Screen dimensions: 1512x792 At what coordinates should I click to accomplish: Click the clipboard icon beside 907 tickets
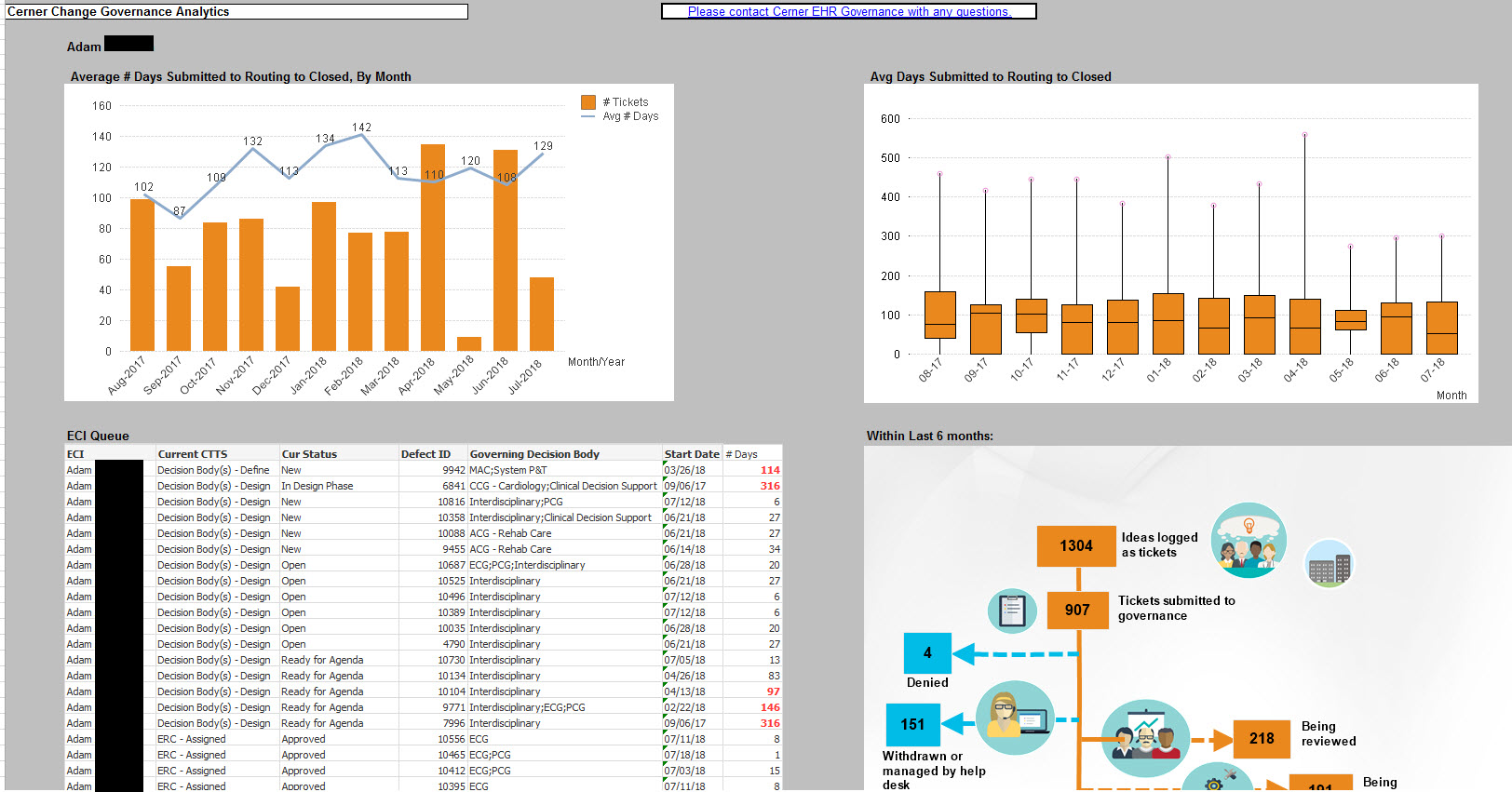point(1012,611)
